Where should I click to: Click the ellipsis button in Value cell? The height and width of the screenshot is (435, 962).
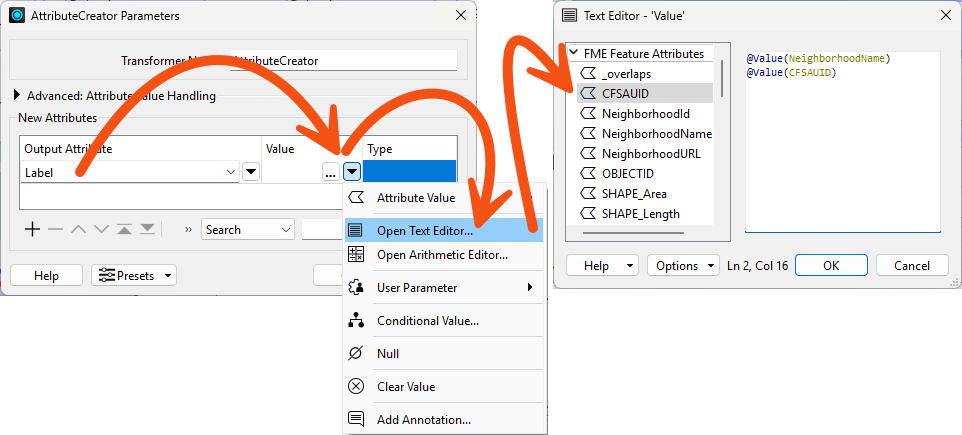(x=330, y=173)
